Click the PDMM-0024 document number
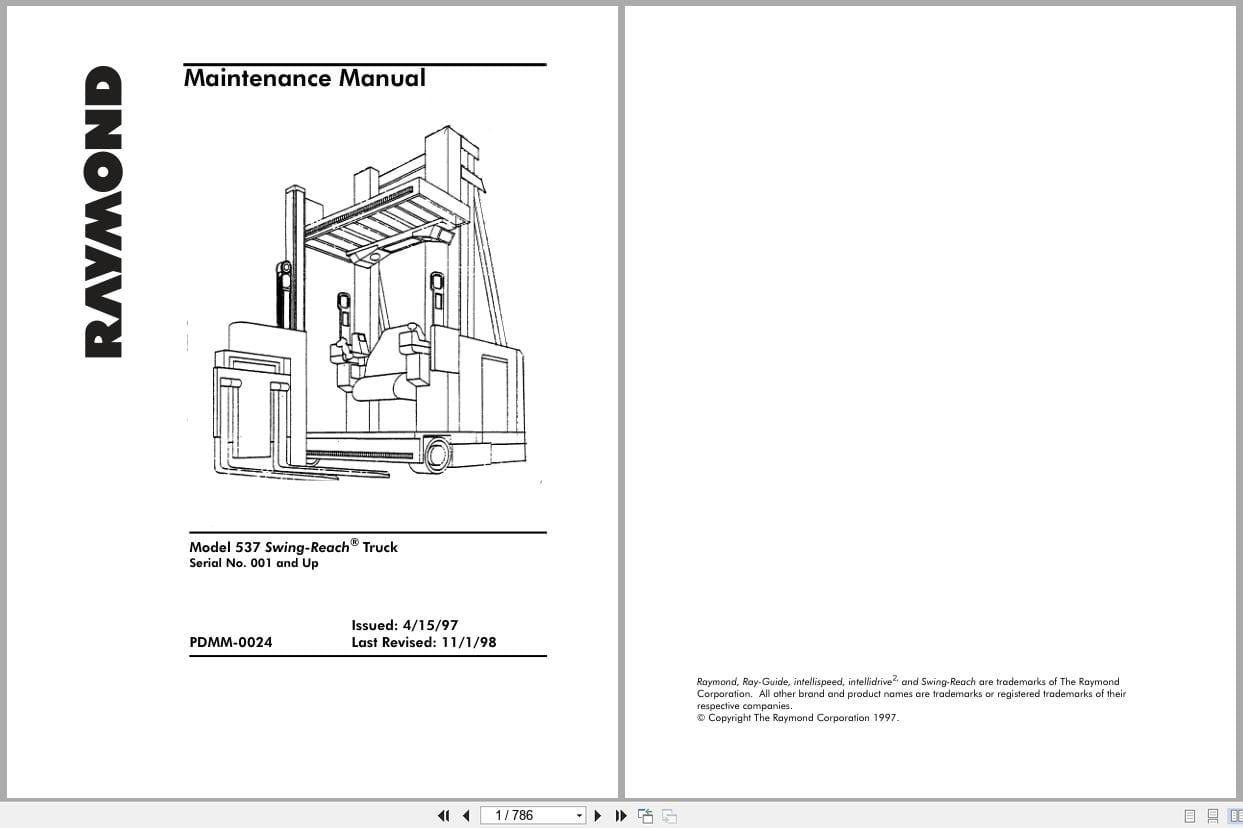Screen dimensions: 1243x828 pos(230,642)
